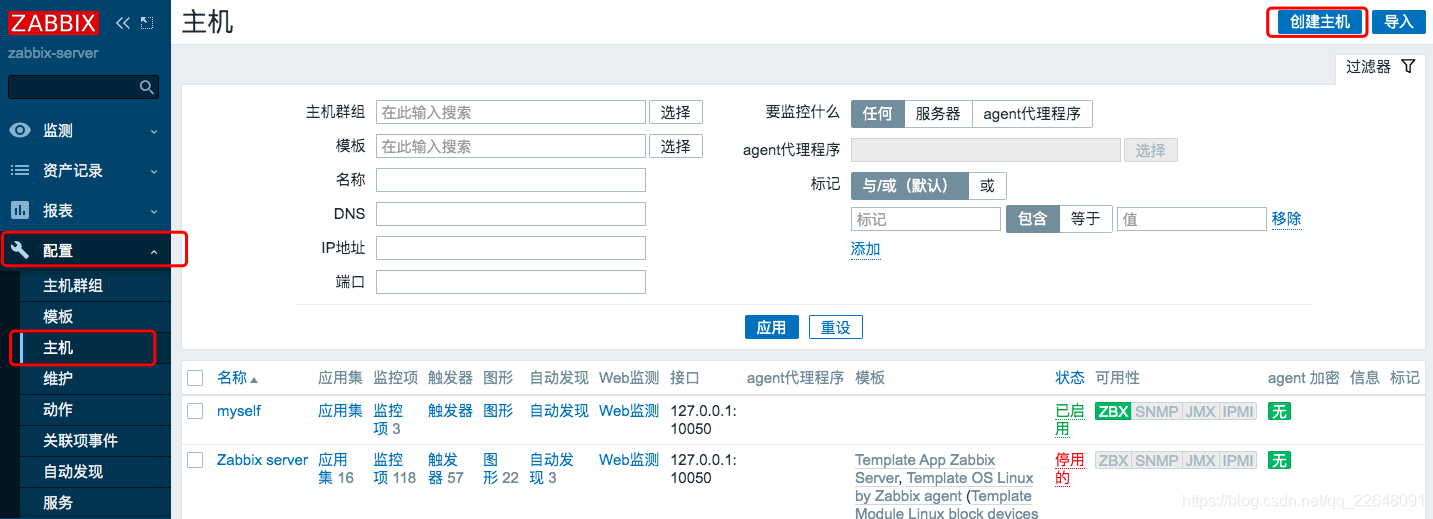Click the JMX badge for Zabbix server
Image resolution: width=1433 pixels, height=519 pixels.
click(x=1200, y=460)
